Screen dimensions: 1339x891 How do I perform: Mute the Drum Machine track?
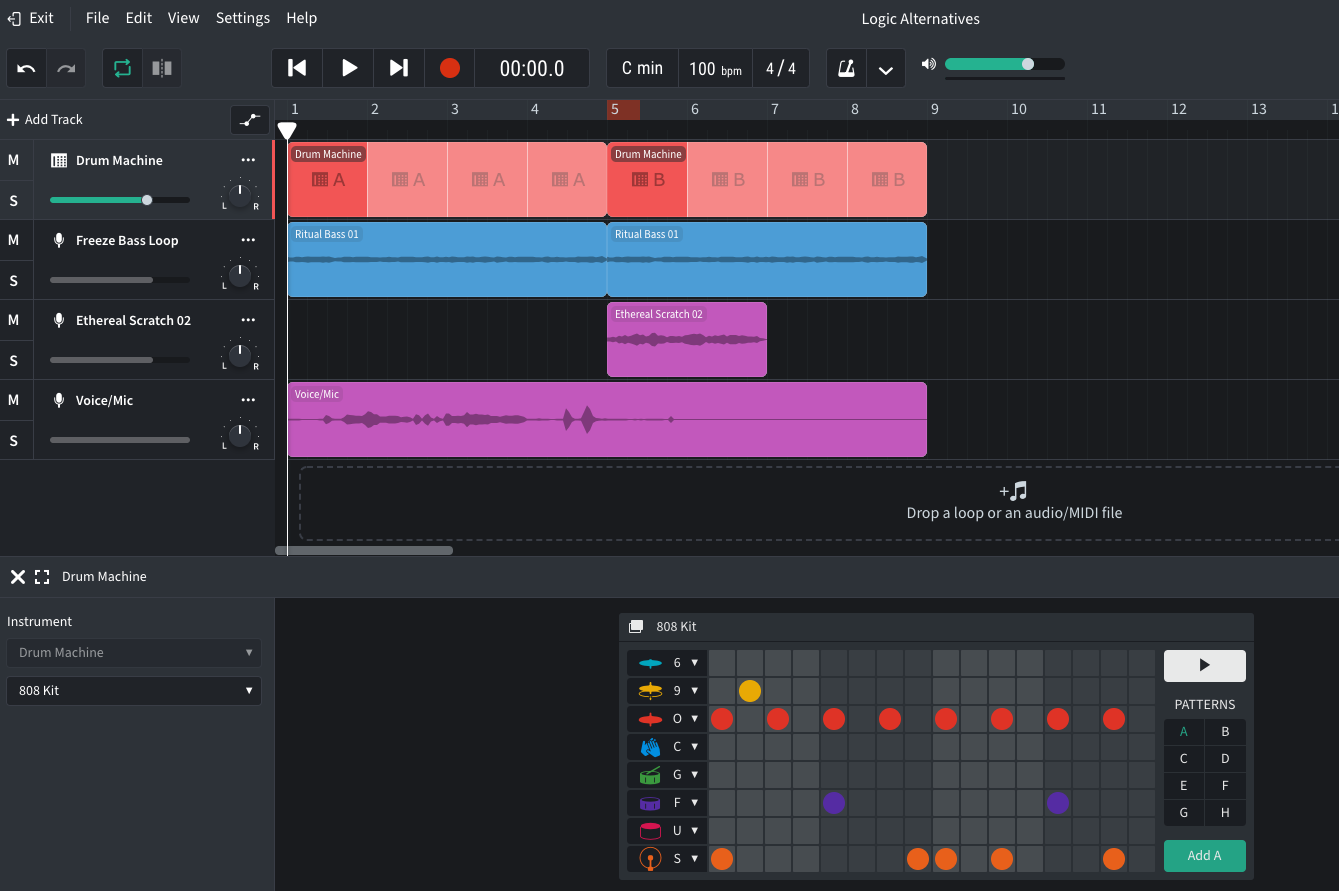[14, 160]
